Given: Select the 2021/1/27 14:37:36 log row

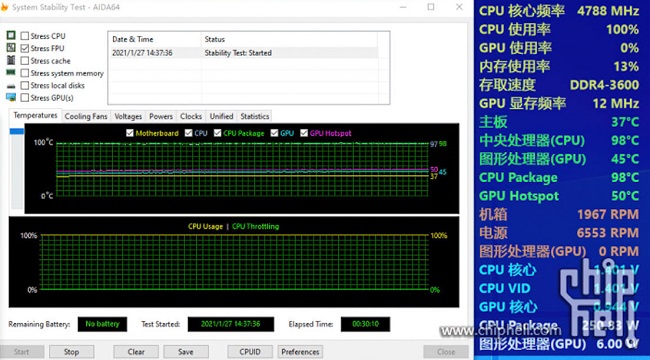Looking at the screenshot, I should coord(243,53).
